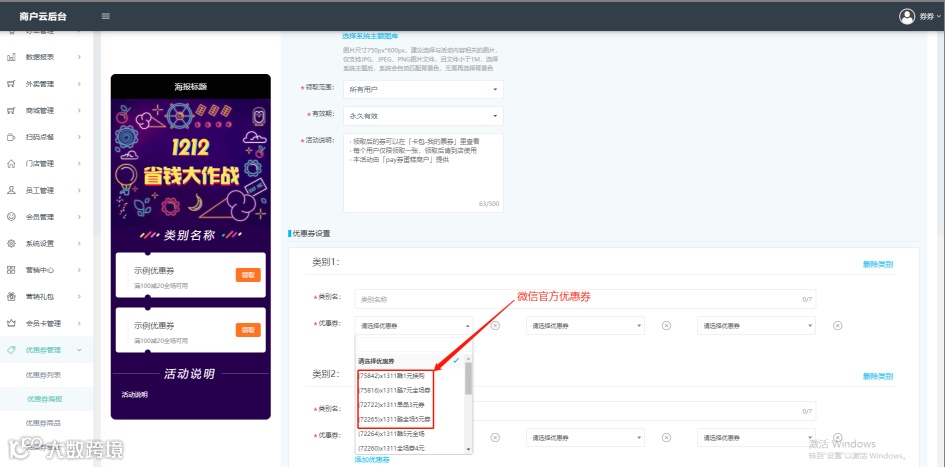
Task: Choose the (72722) coupon option
Action: tap(410, 405)
